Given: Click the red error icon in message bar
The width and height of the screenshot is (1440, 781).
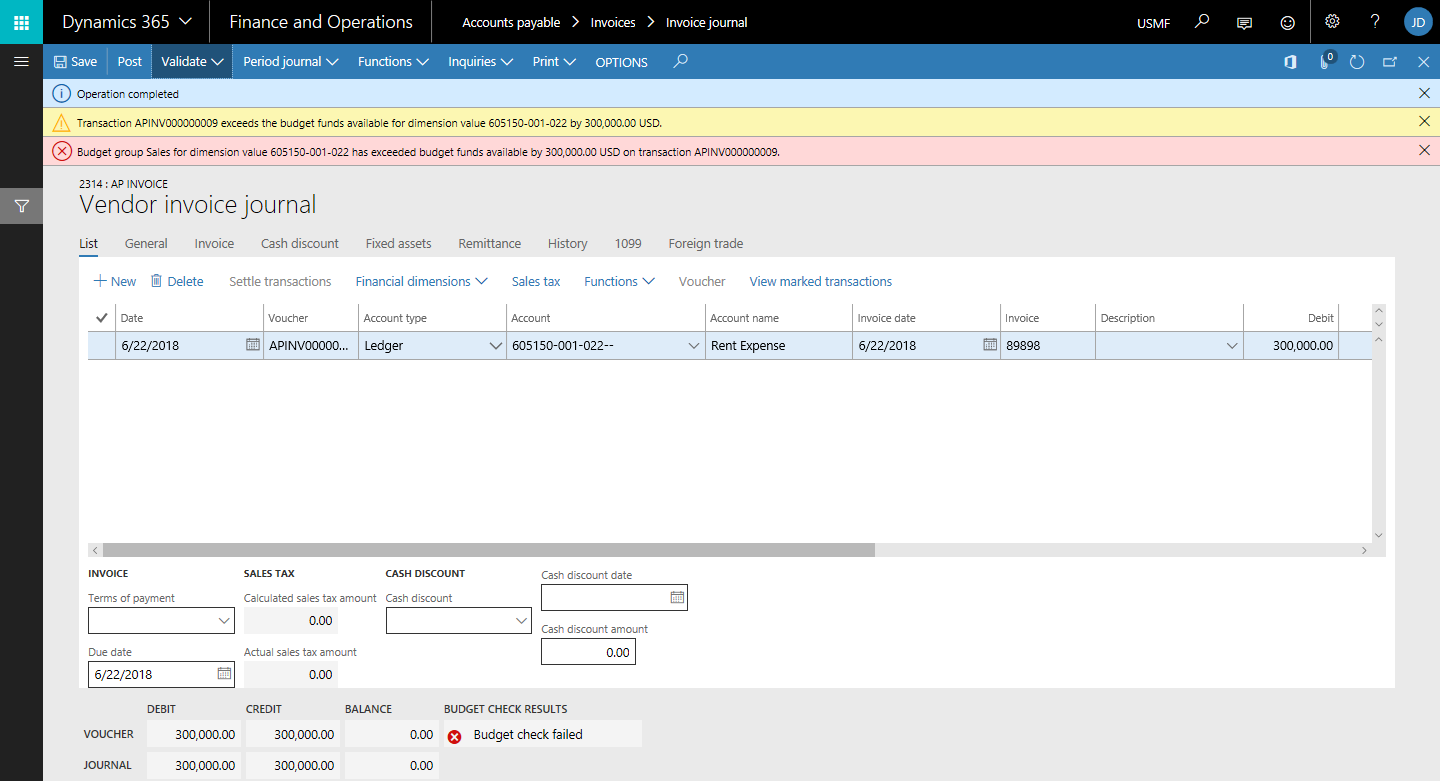Looking at the screenshot, I should click(x=62, y=152).
